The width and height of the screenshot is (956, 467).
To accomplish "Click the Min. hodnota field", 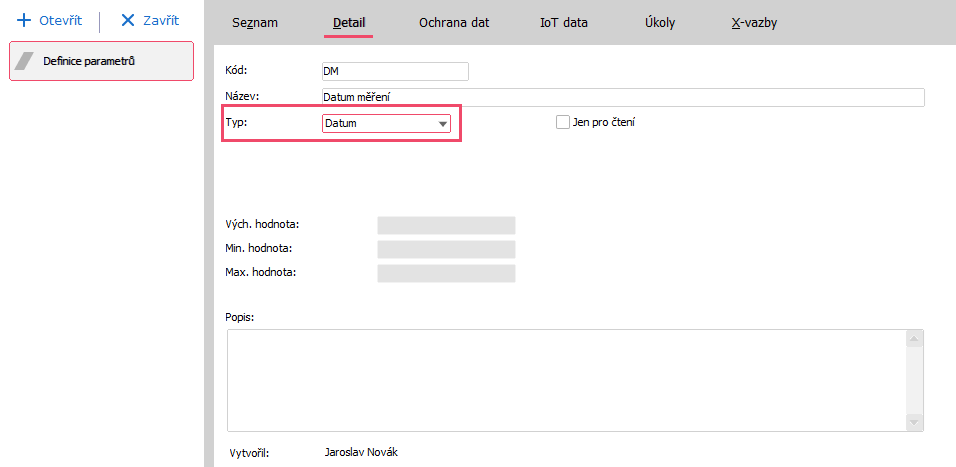I will (x=446, y=249).
